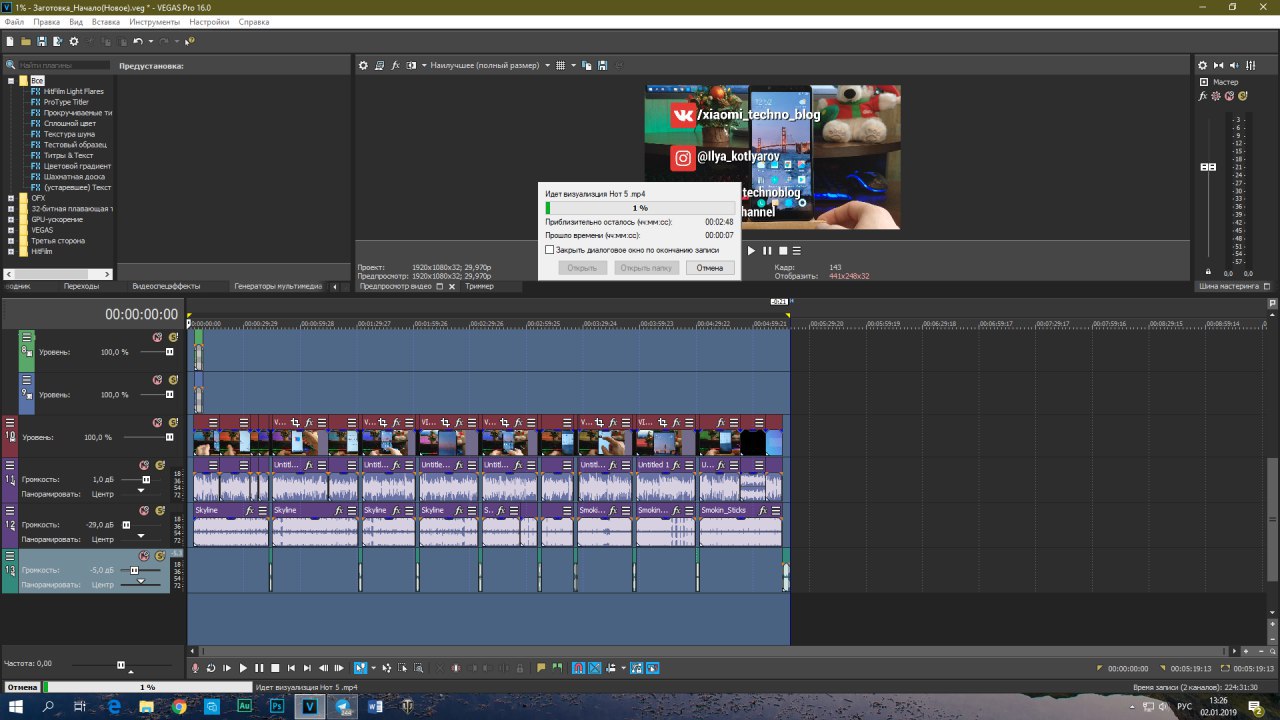Toggle auto ripple icon
The image size is (1280, 720).
610,668
